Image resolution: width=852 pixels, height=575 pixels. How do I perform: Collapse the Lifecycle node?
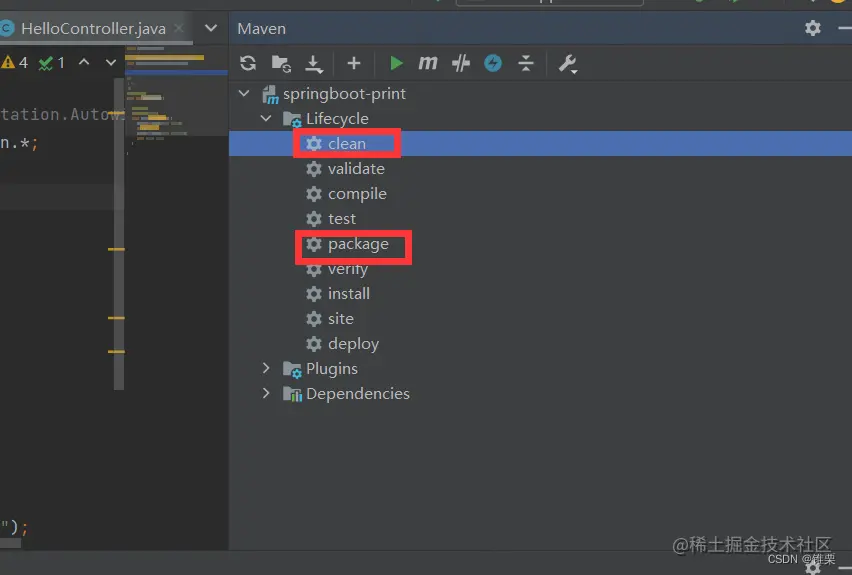[x=266, y=118]
